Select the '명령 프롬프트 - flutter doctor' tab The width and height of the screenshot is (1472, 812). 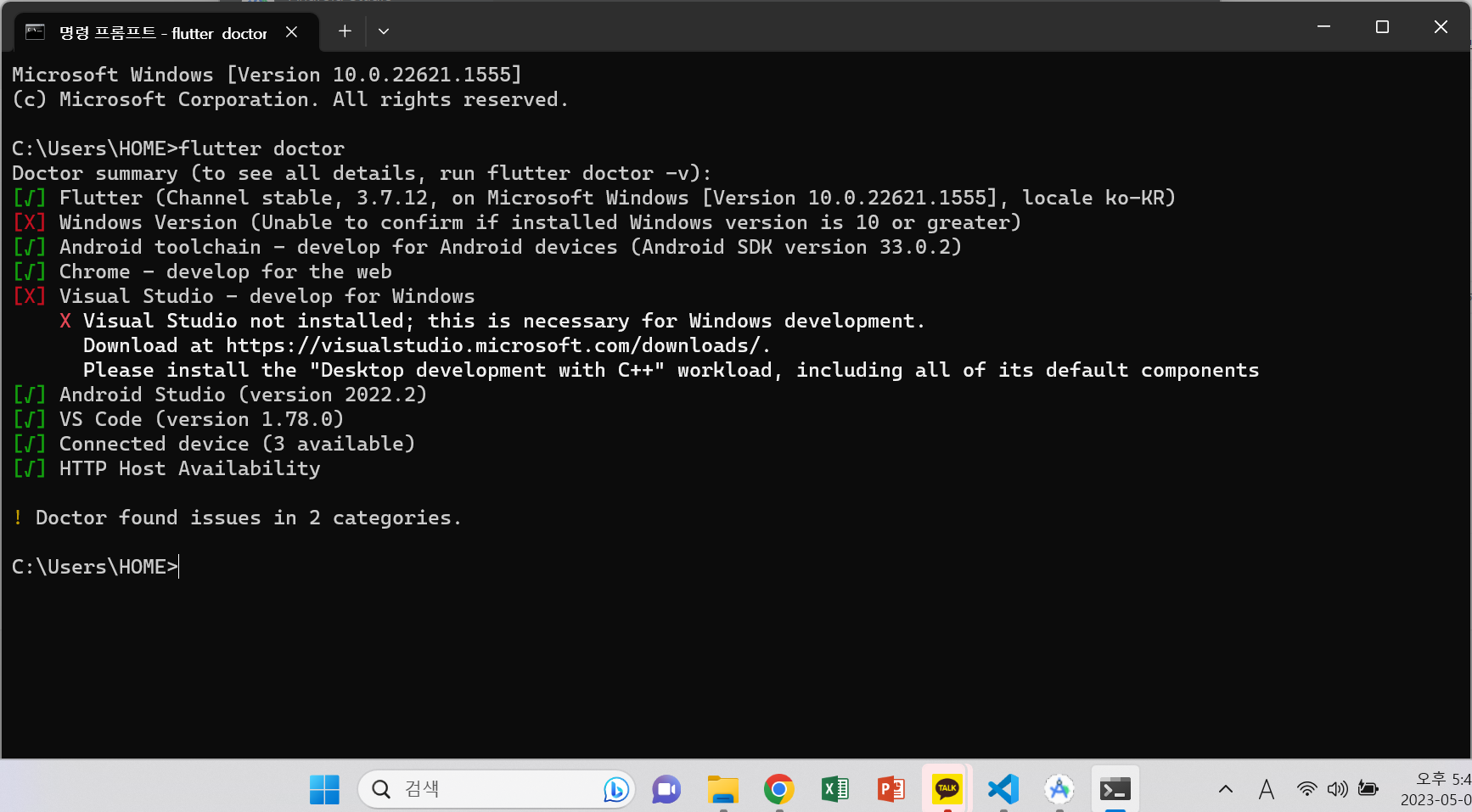click(166, 32)
